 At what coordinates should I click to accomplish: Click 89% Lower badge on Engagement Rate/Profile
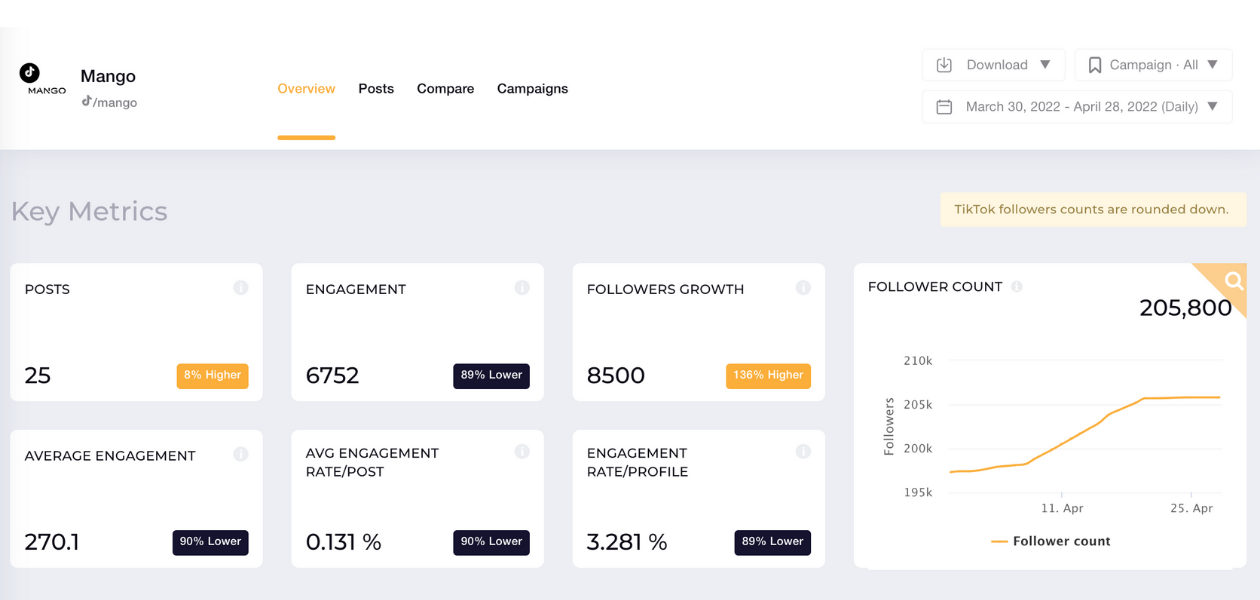point(772,542)
